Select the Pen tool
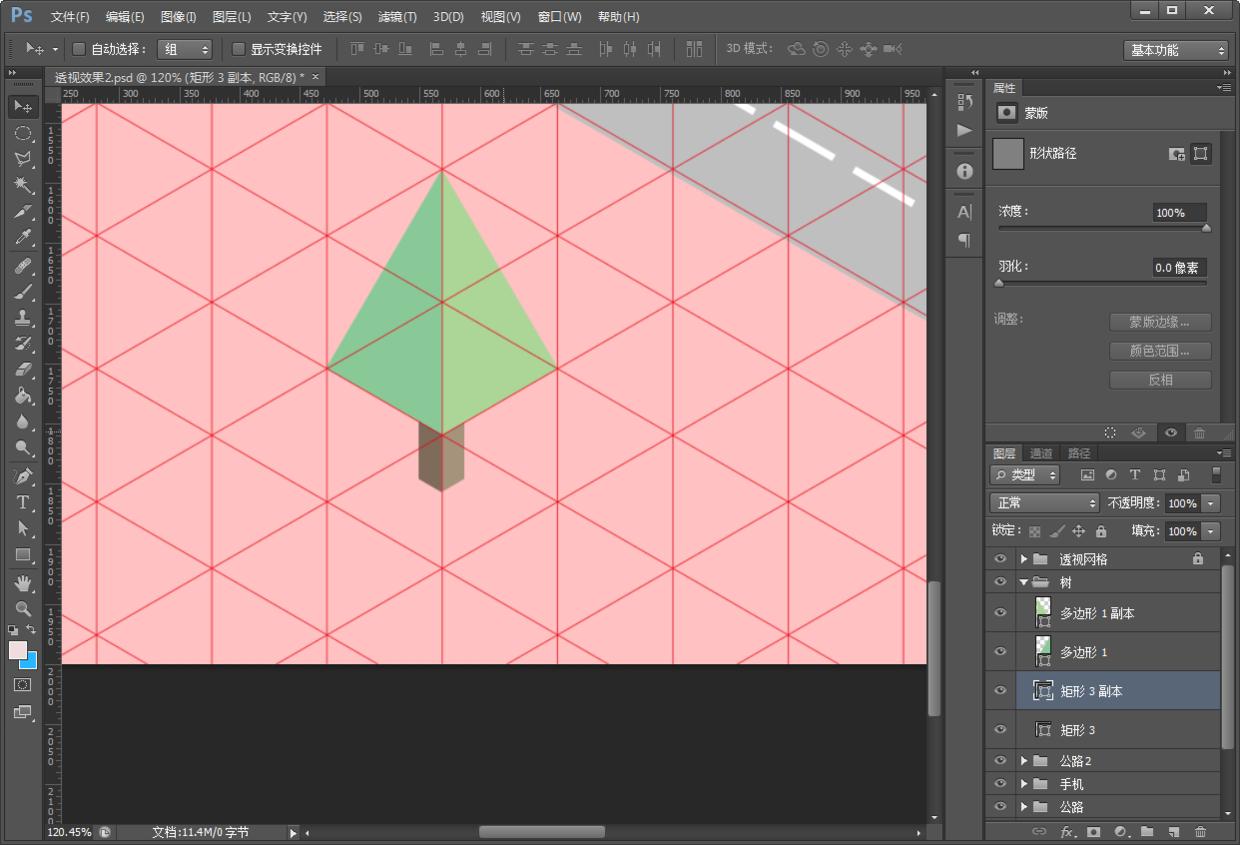The image size is (1240, 845). click(23, 476)
